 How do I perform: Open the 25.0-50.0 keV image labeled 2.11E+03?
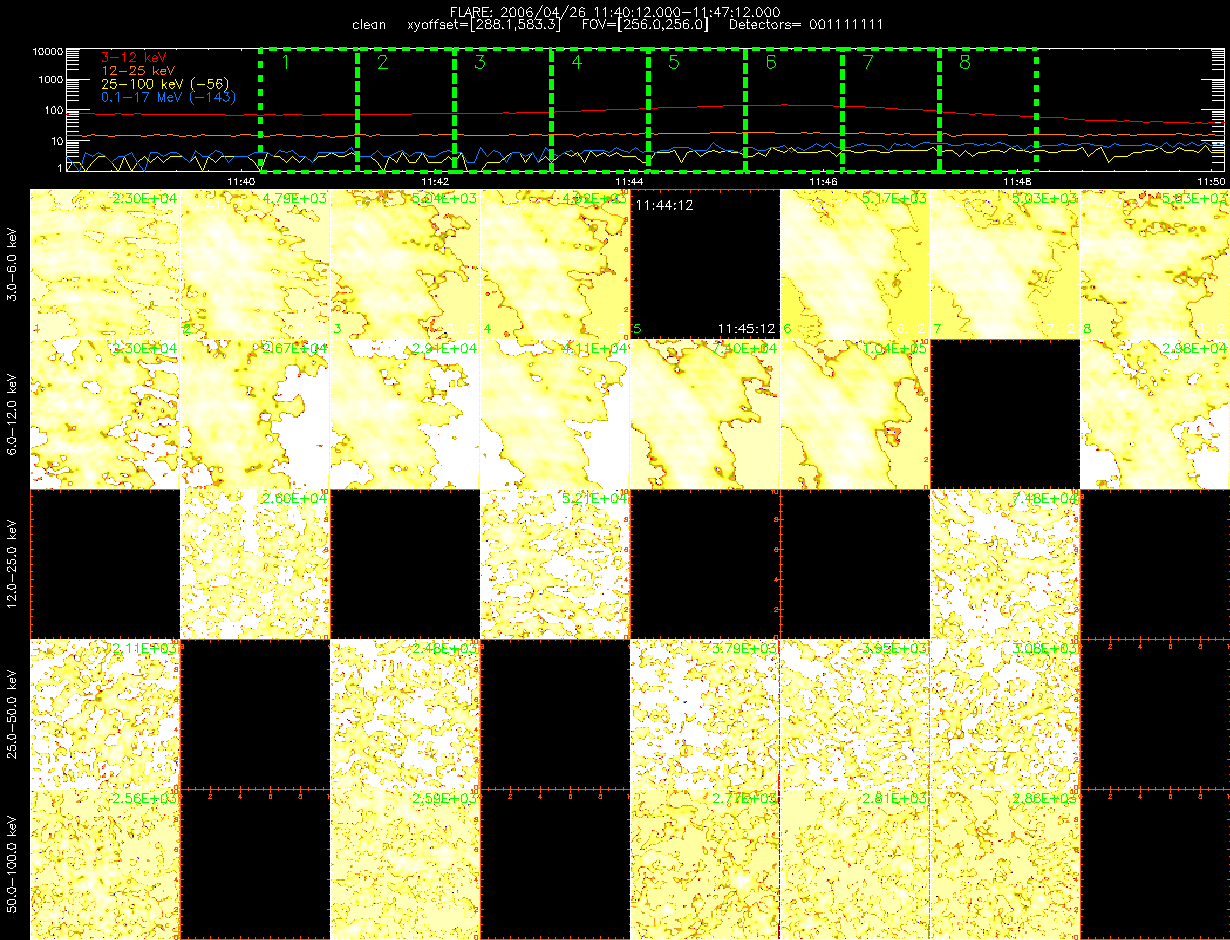click(x=105, y=714)
